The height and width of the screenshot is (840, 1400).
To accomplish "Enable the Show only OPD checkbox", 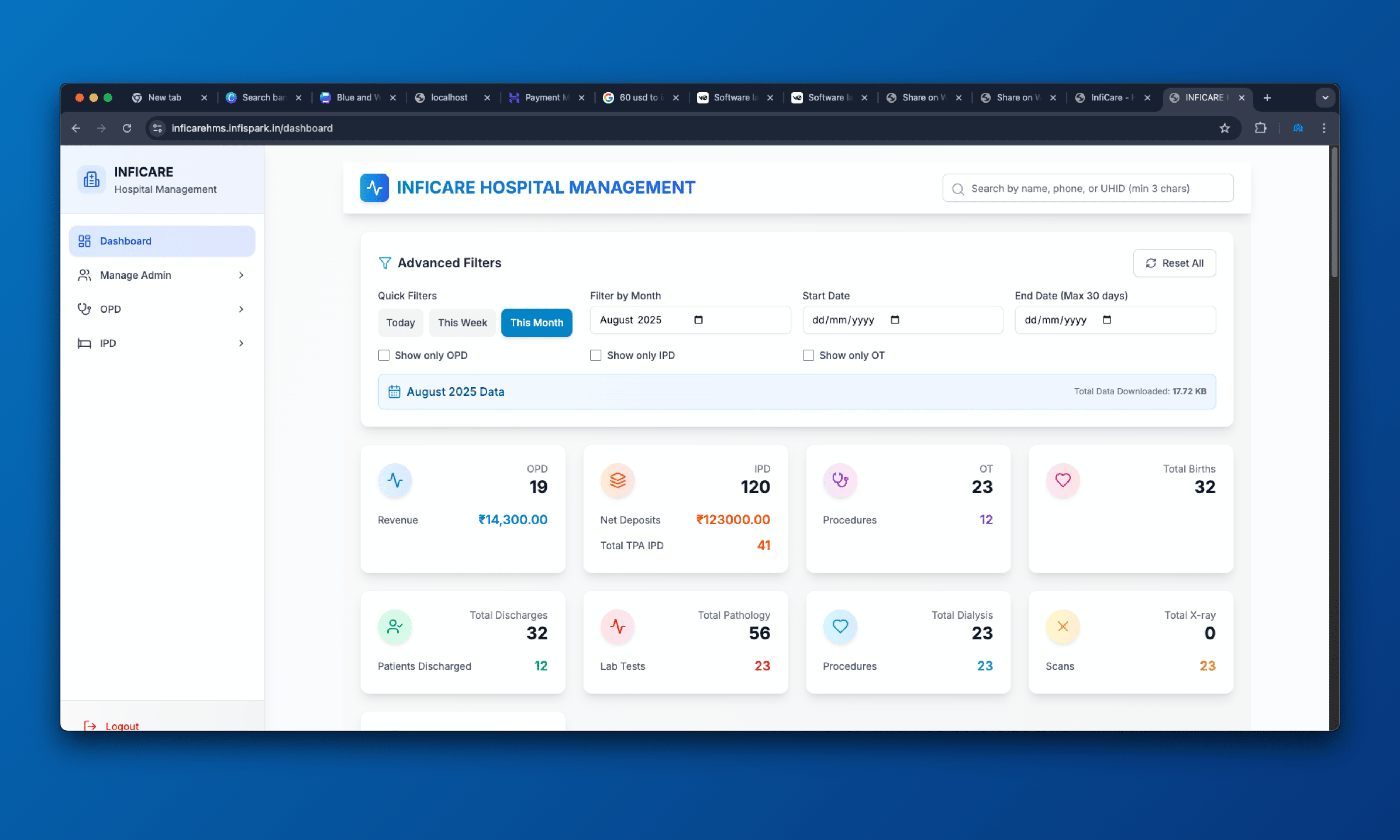I will [384, 355].
